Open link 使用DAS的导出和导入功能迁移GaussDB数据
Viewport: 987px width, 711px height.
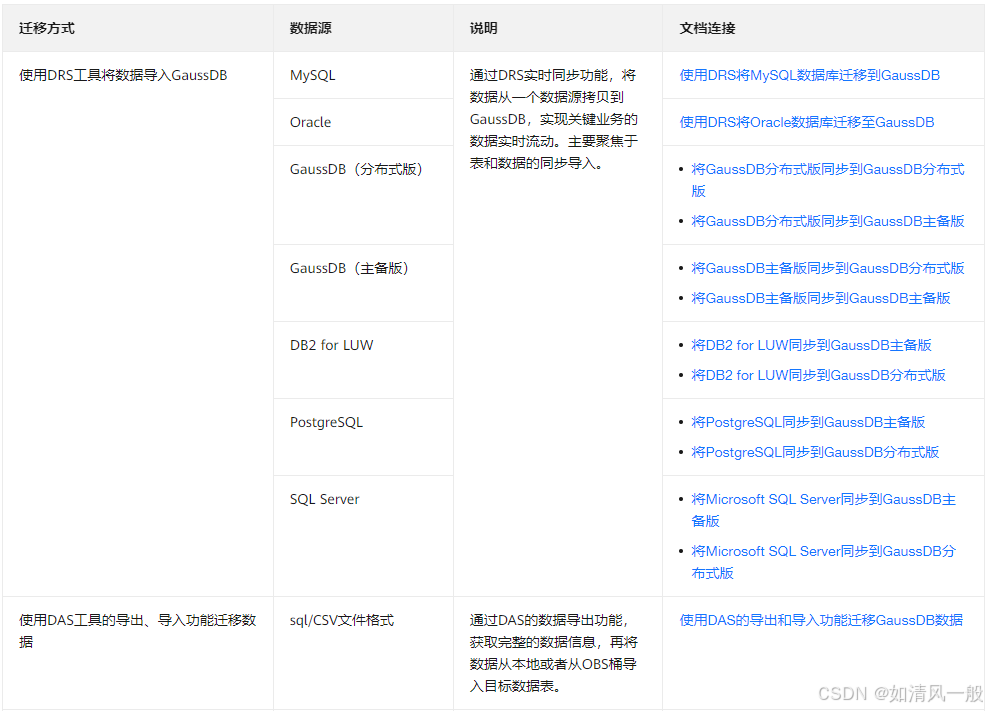[x=821, y=620]
